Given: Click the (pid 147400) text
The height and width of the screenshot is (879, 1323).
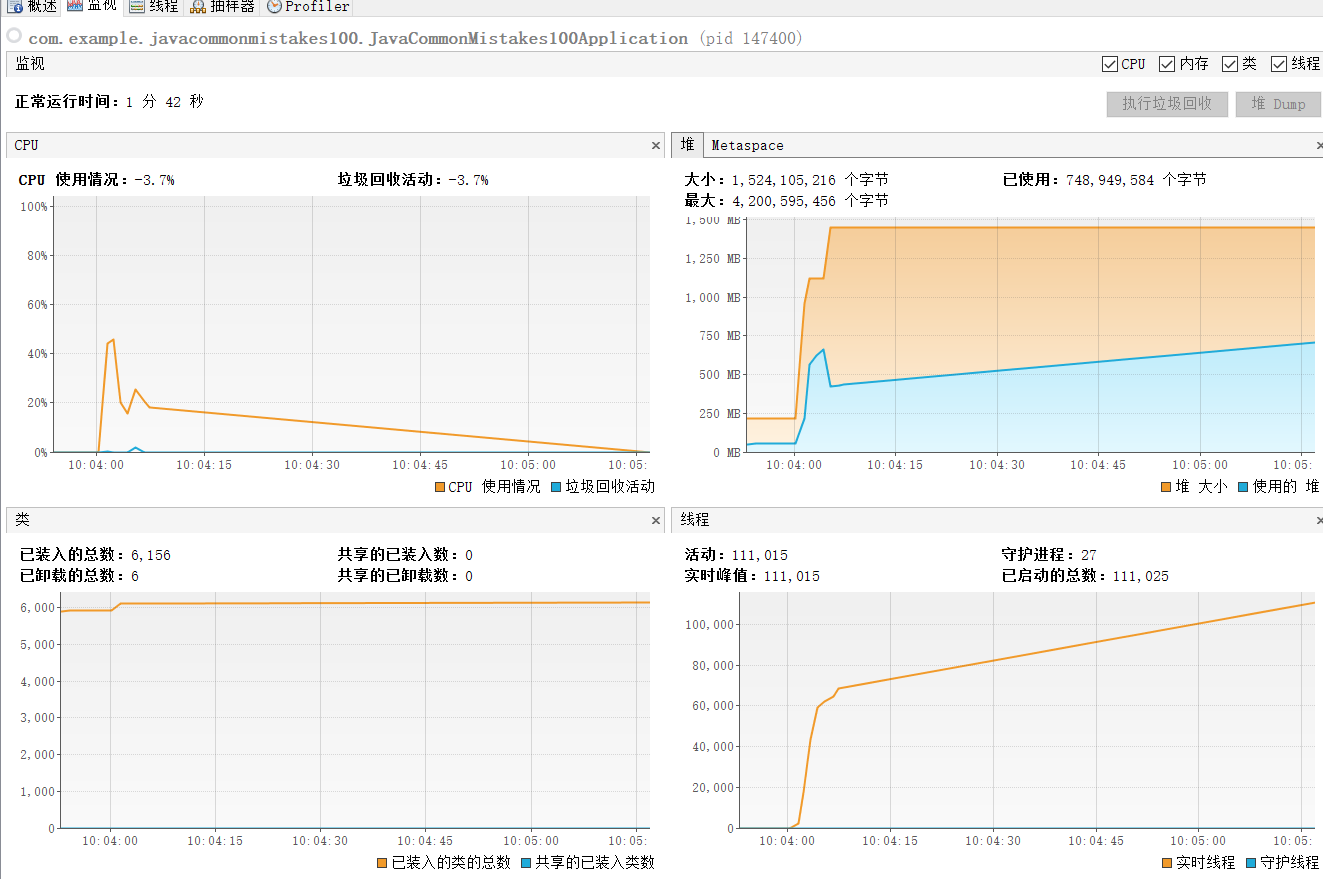Looking at the screenshot, I should tap(750, 38).
